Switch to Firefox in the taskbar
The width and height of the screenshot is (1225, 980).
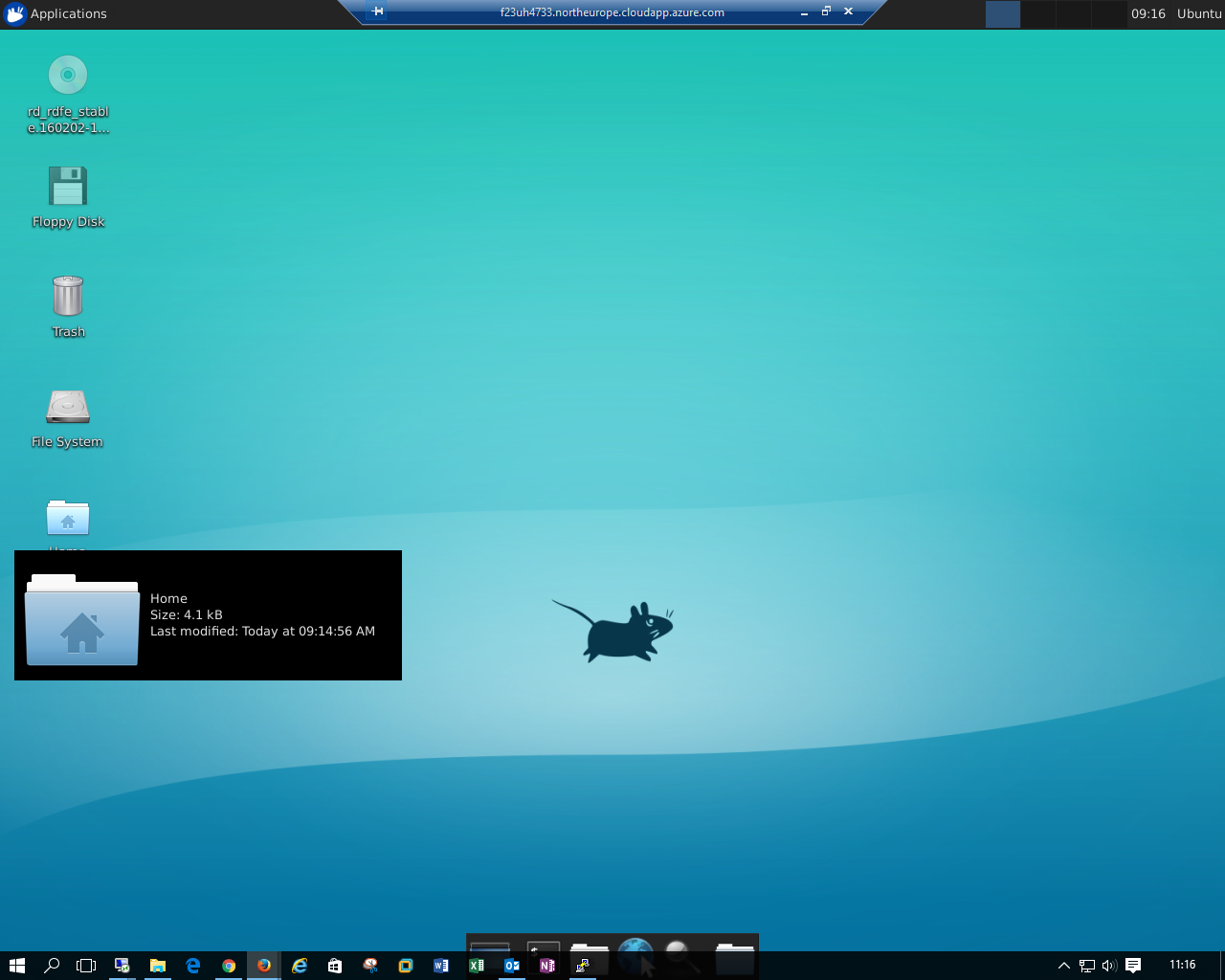[263, 966]
